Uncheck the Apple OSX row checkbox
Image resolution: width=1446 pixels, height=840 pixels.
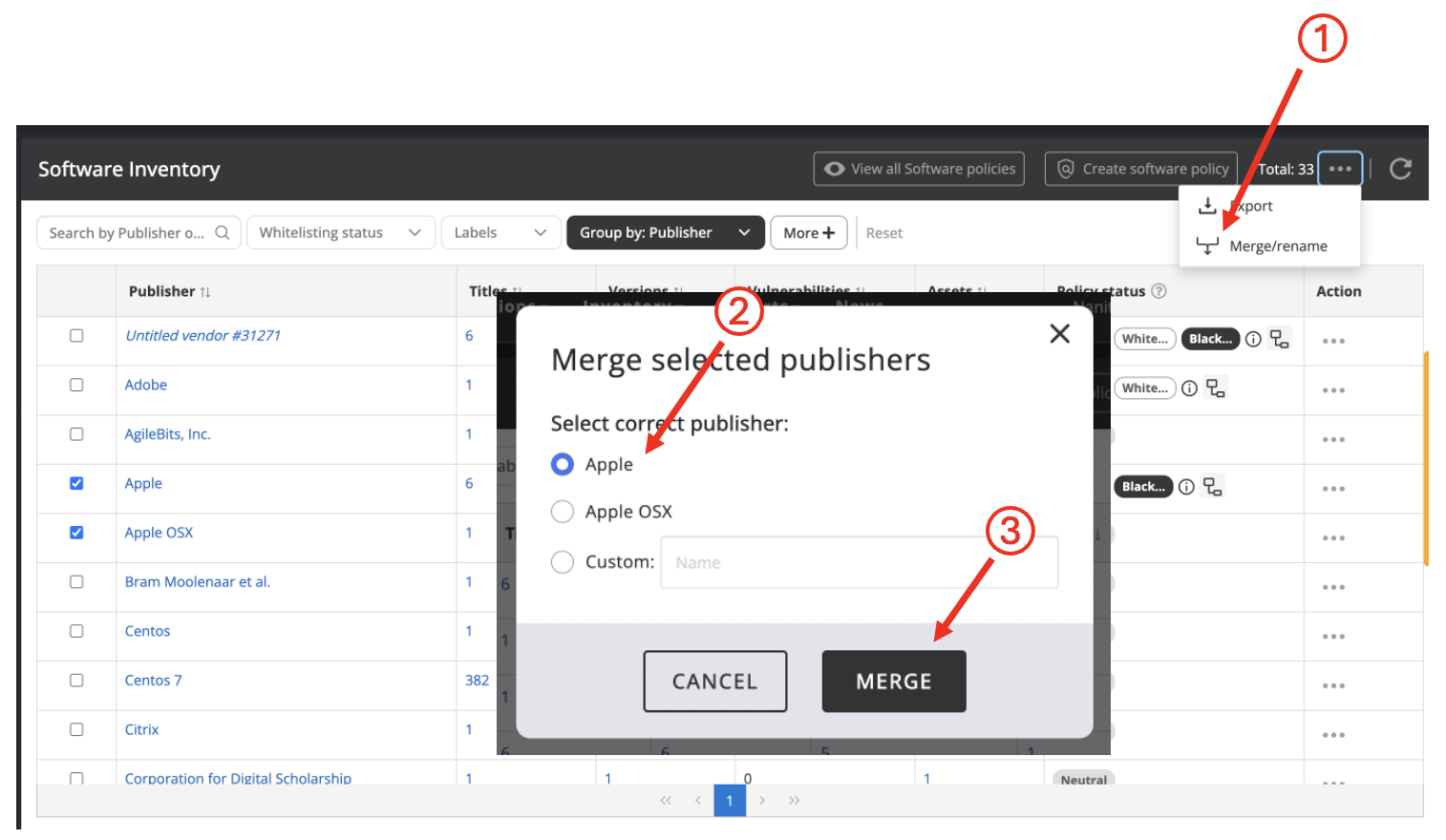point(76,533)
